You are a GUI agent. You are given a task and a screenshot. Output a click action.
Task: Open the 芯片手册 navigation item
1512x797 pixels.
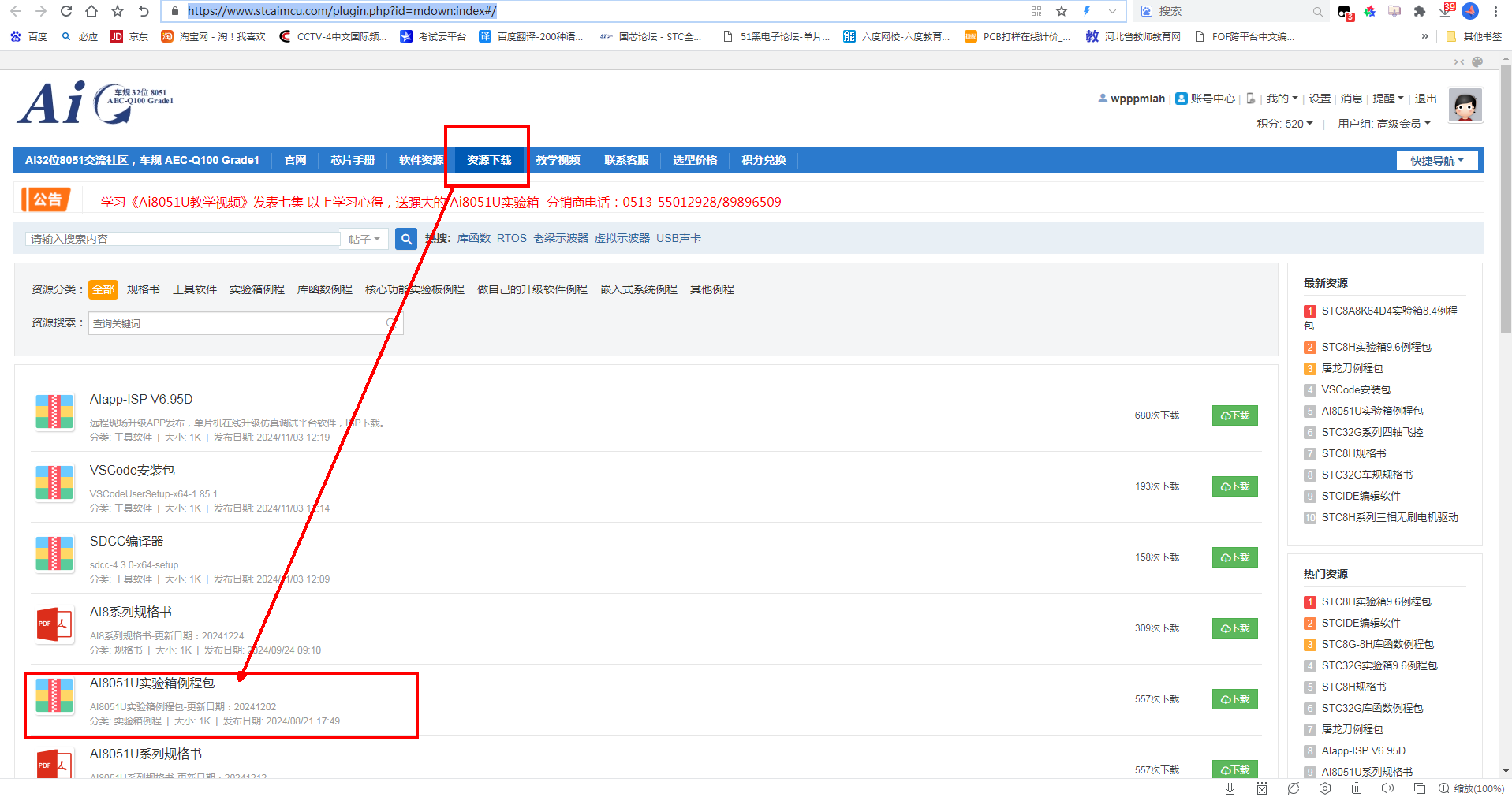(353, 160)
